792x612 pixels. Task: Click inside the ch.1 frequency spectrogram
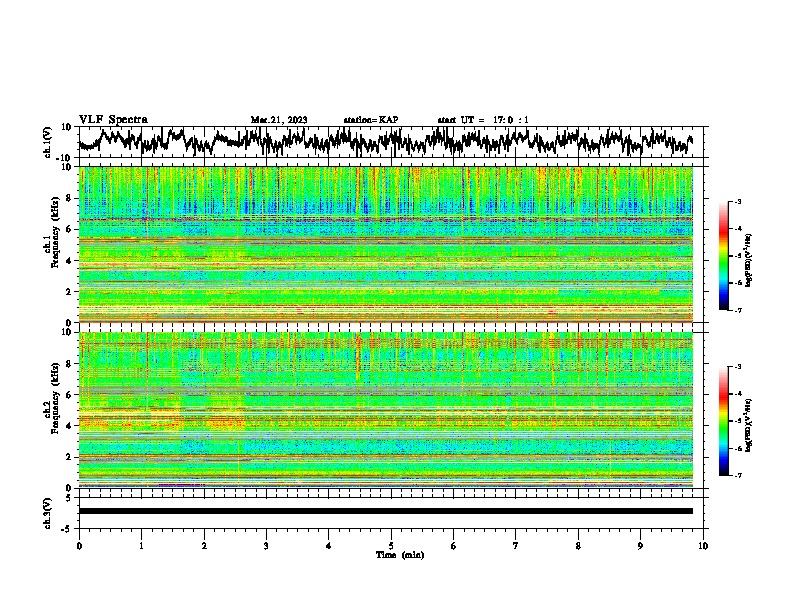coord(386,244)
